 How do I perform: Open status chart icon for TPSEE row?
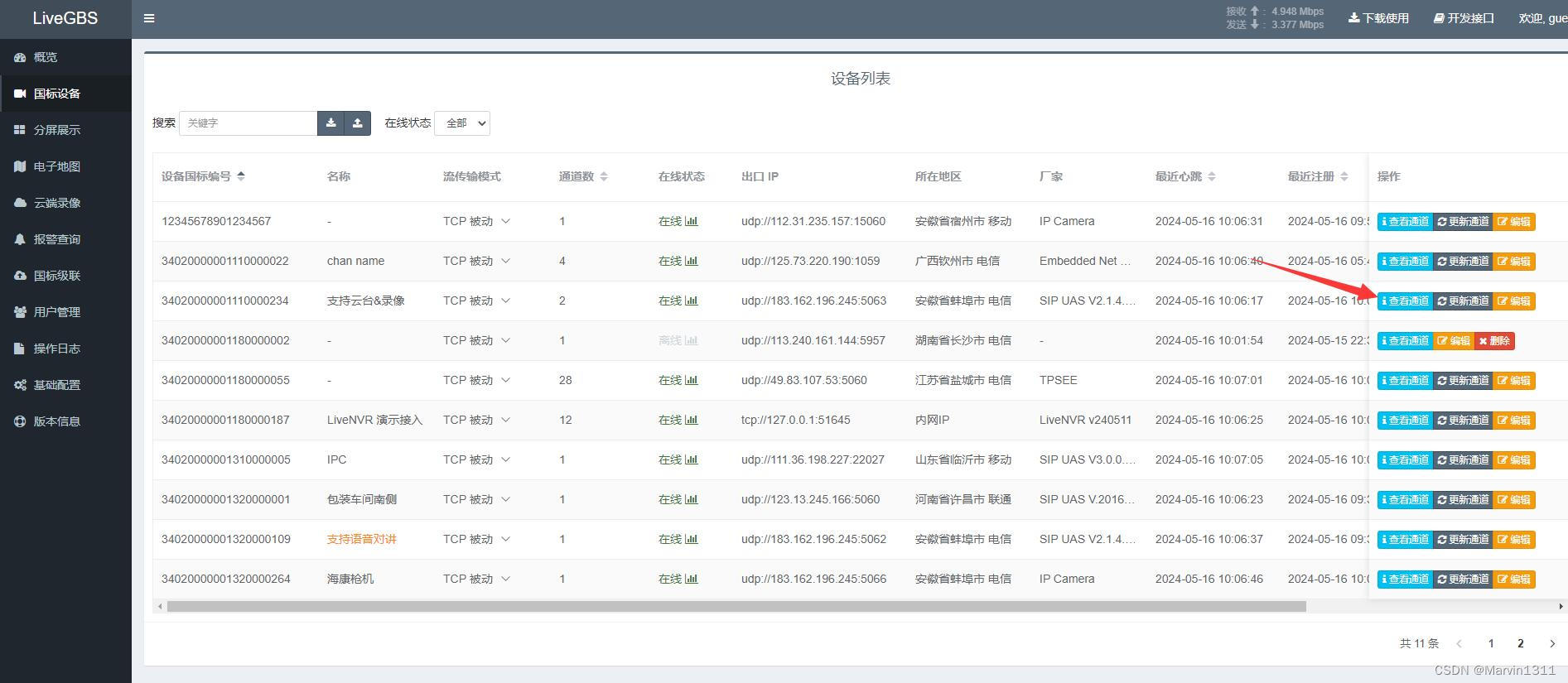tap(692, 380)
